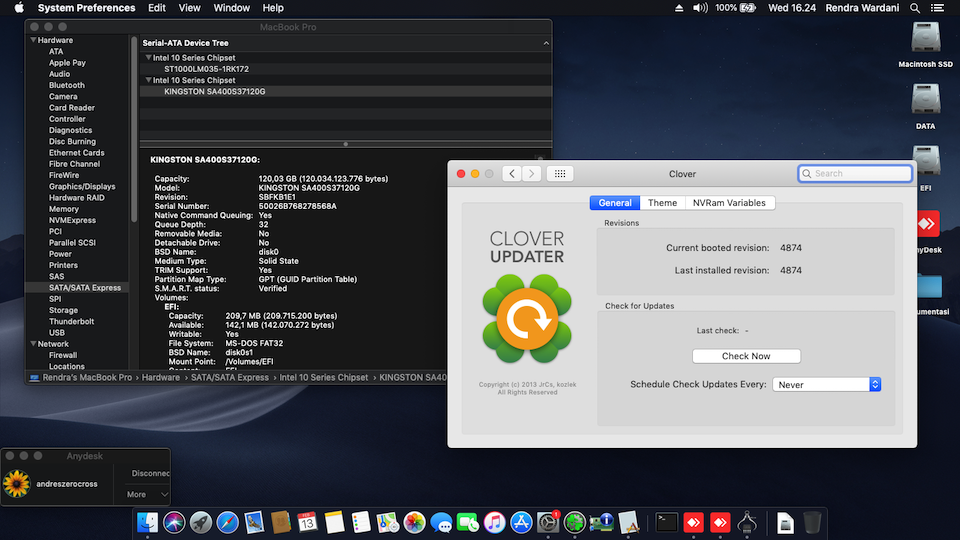Show all preferences grid button
This screenshot has width=960, height=540.
click(x=560, y=173)
